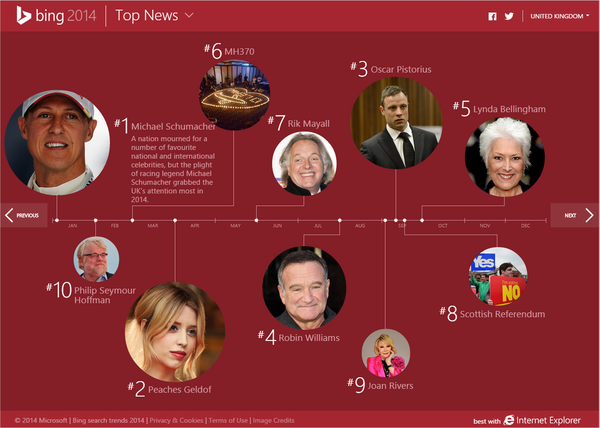Click the #8 Scottish Referendum label
The image size is (600, 428).
click(x=492, y=314)
